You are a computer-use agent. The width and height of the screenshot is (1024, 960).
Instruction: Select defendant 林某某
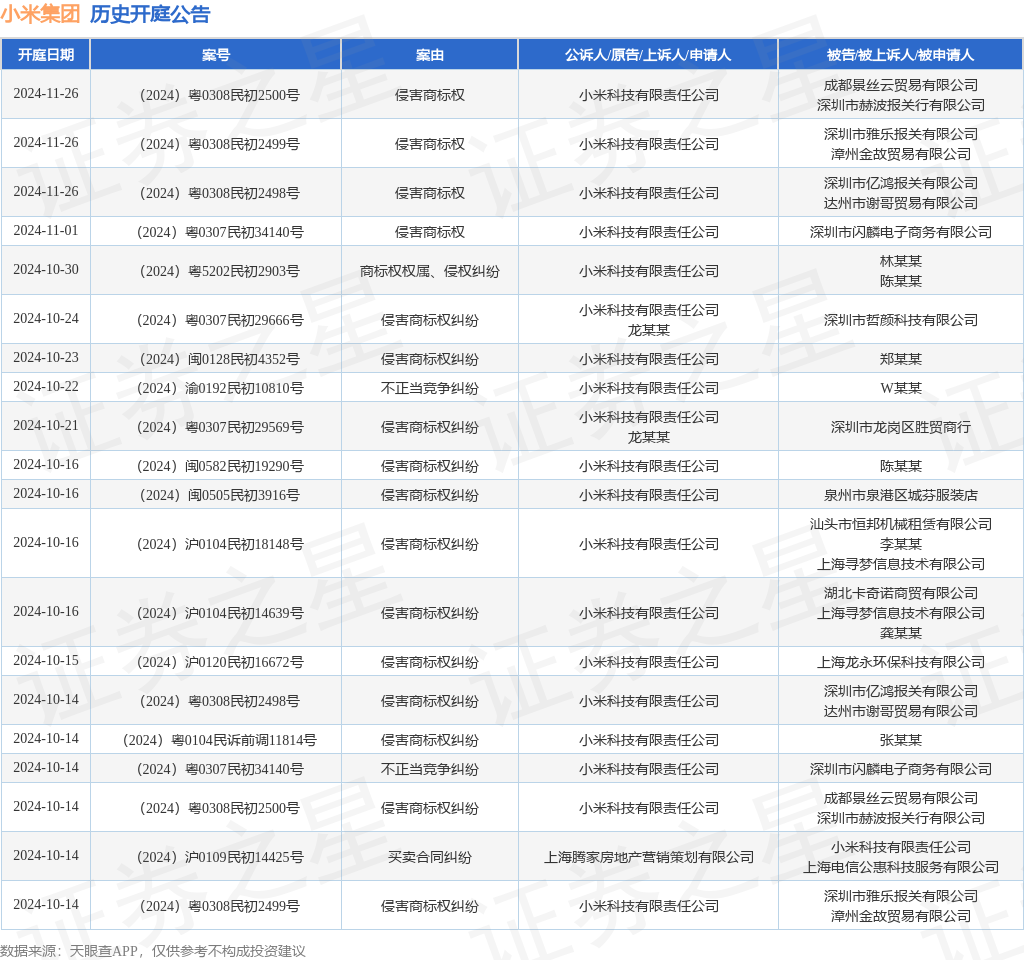[x=901, y=261]
